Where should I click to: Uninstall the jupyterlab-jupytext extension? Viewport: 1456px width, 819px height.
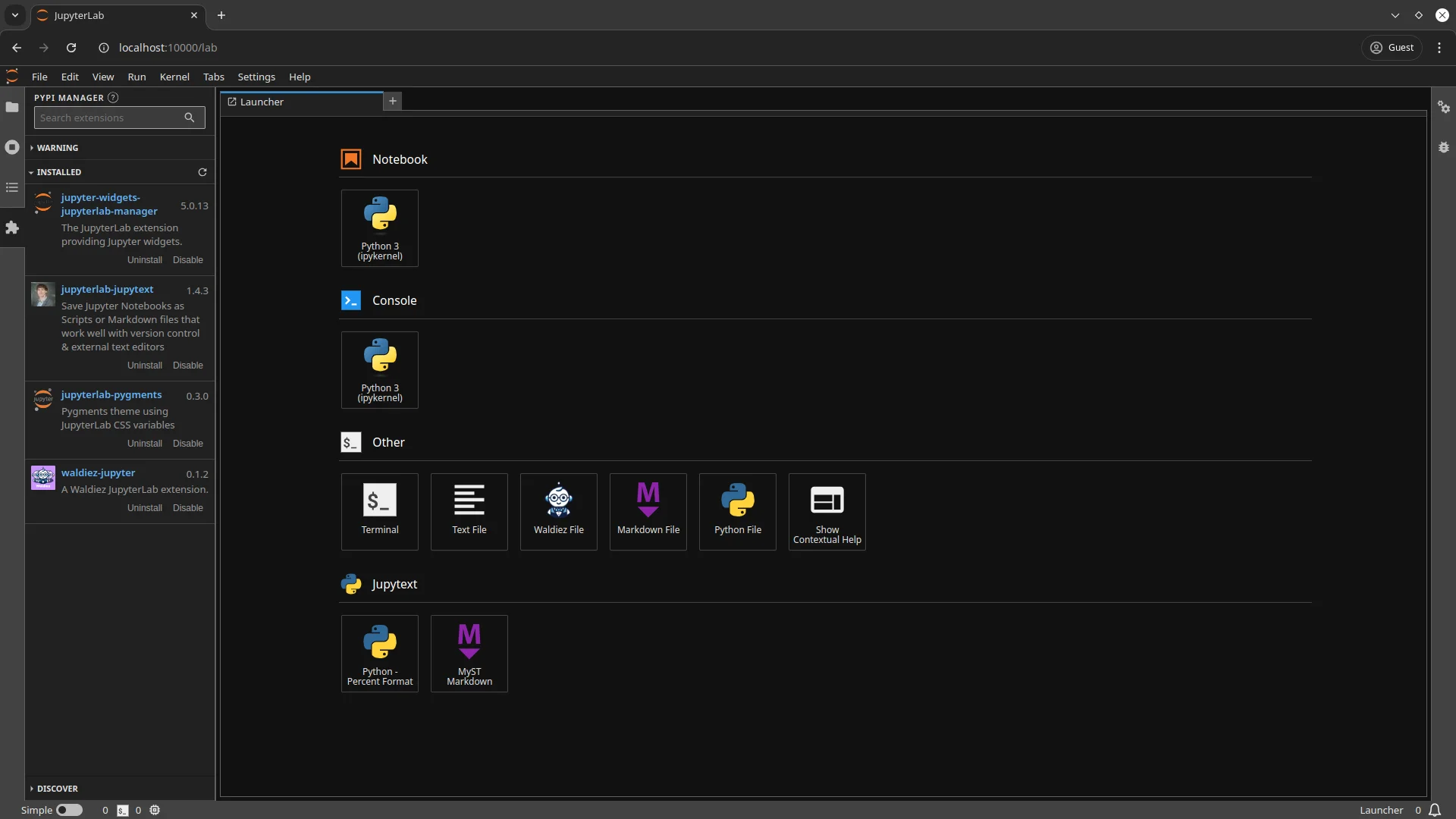[x=144, y=366]
